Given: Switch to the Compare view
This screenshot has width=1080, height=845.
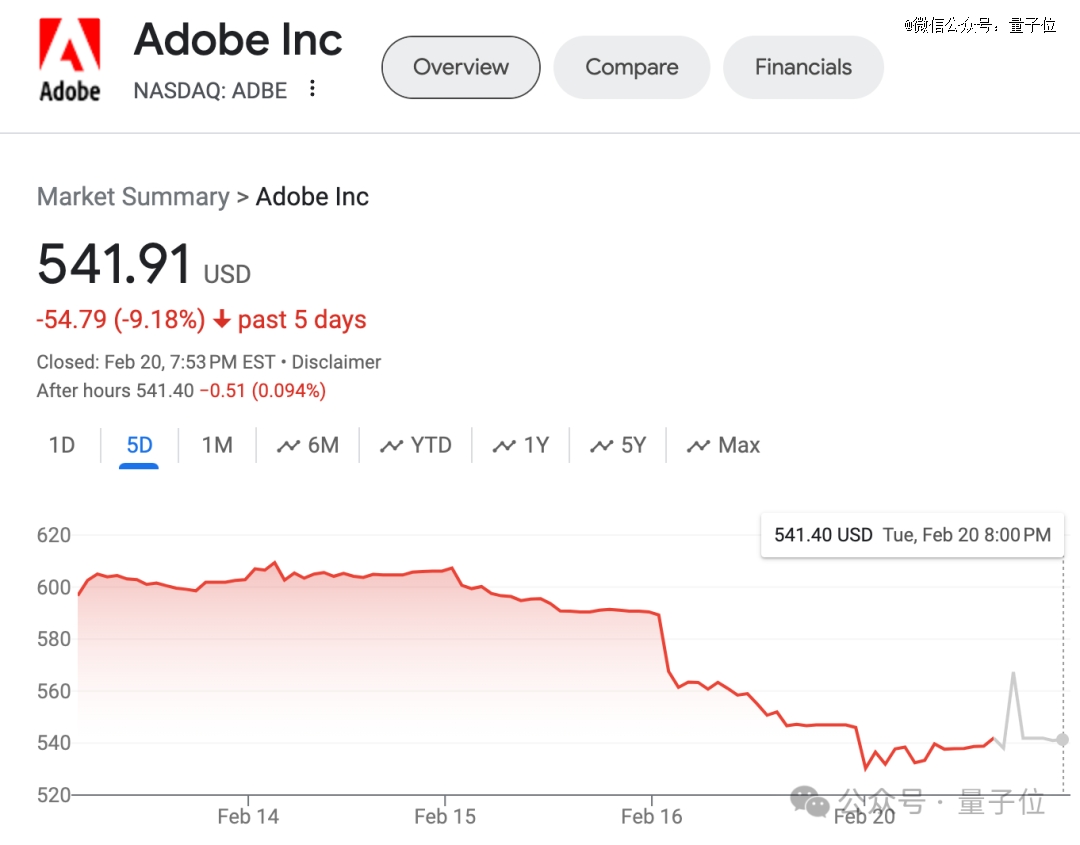Looking at the screenshot, I should (632, 67).
